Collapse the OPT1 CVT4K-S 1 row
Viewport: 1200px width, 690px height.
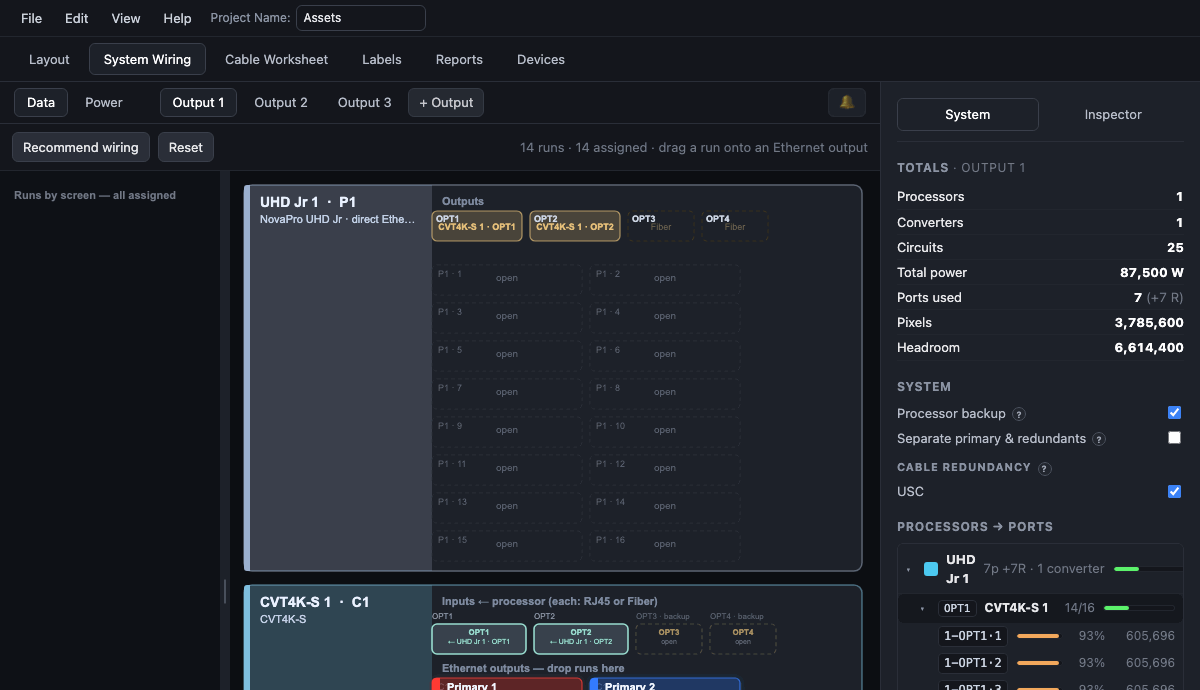point(922,608)
